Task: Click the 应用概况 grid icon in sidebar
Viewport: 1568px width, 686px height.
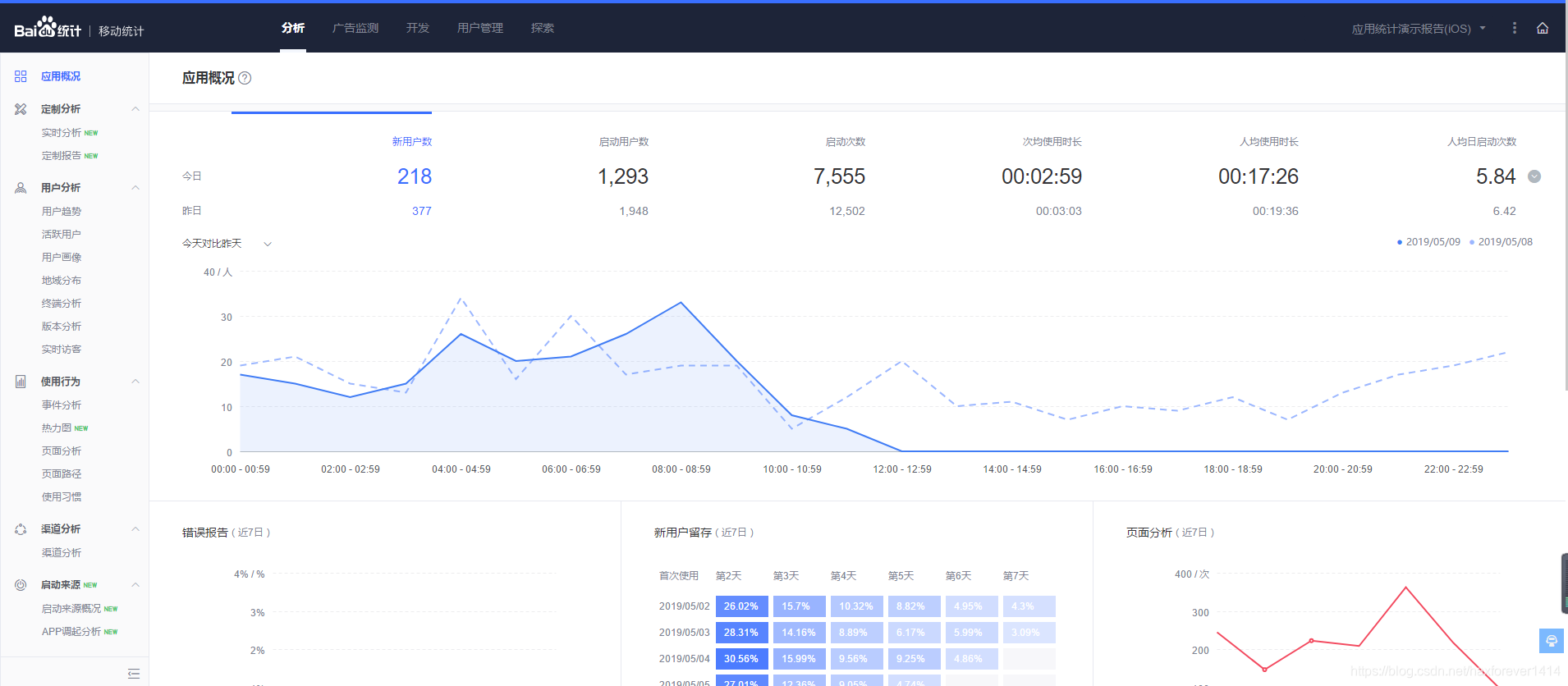Action: (x=21, y=76)
